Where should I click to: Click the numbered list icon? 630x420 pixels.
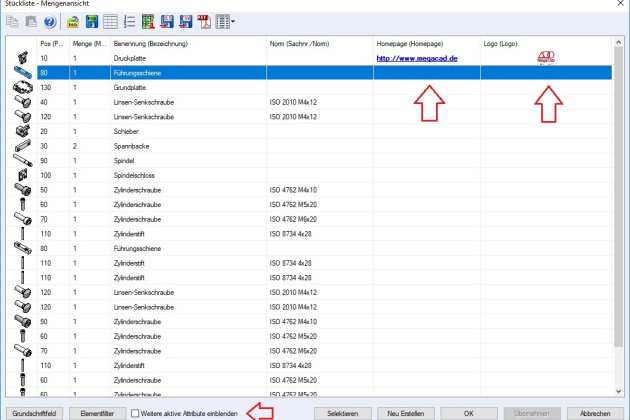coord(127,22)
